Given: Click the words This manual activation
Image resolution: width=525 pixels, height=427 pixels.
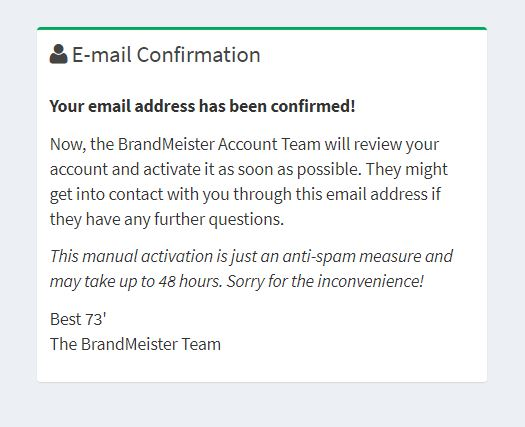Looking at the screenshot, I should click(131, 256).
